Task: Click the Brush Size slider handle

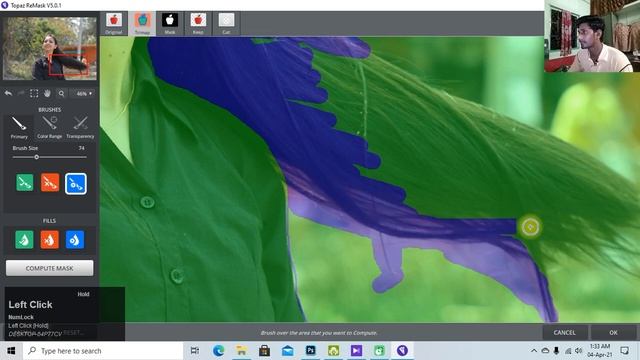Action: click(36, 157)
